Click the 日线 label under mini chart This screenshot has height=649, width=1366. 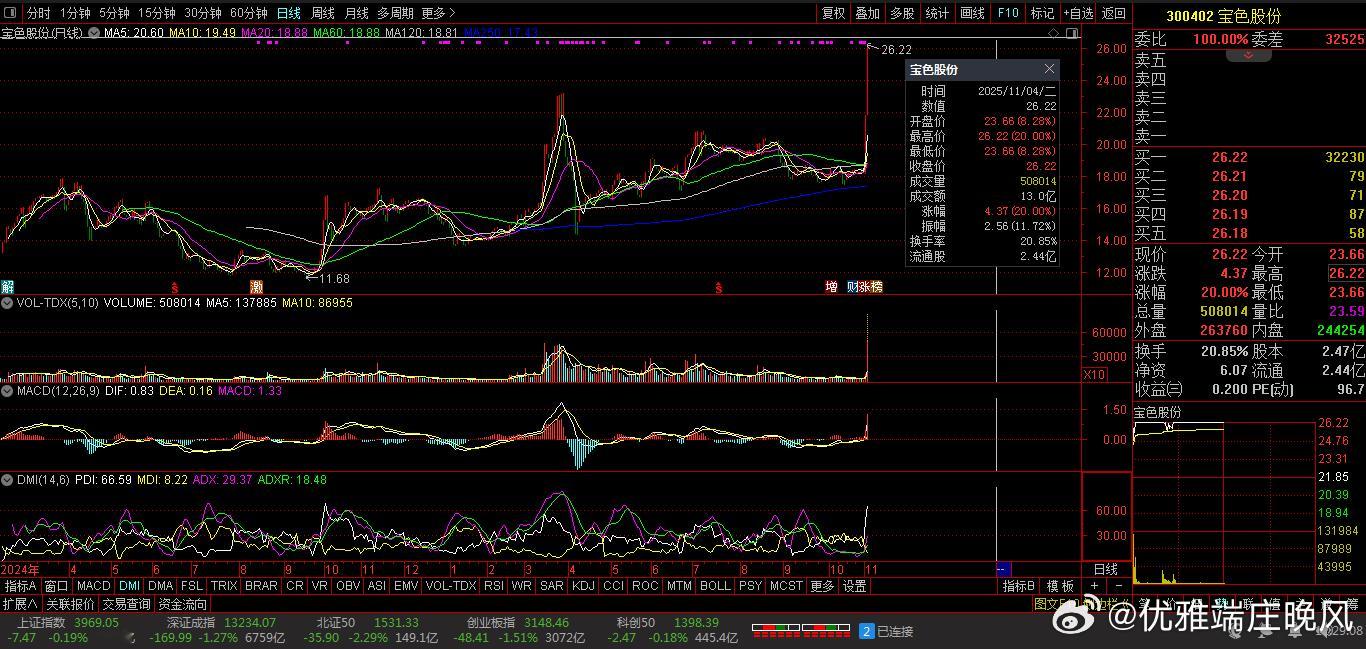pos(1105,569)
